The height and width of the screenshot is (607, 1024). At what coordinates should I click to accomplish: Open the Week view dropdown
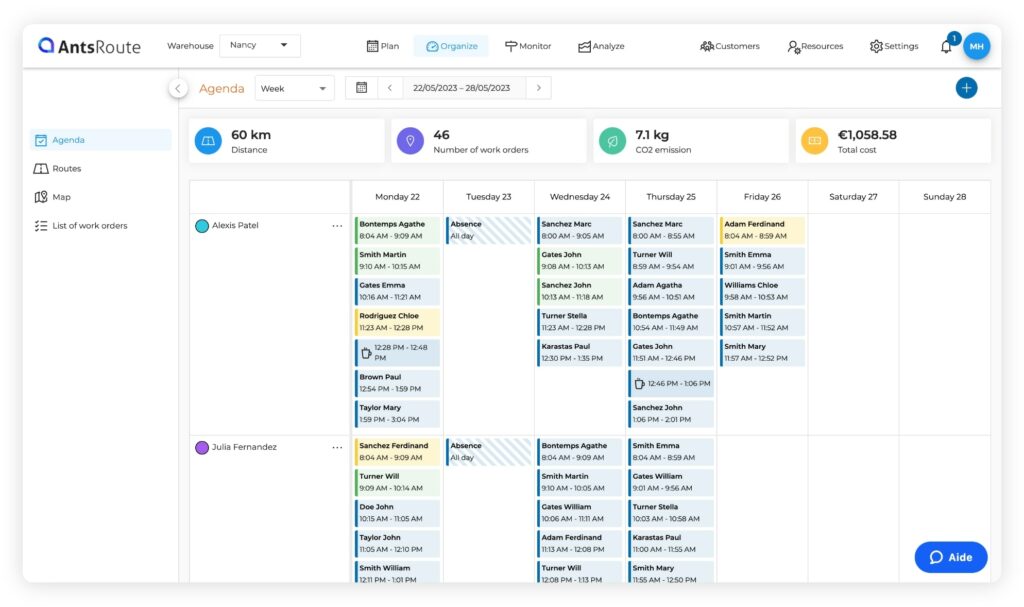click(294, 88)
